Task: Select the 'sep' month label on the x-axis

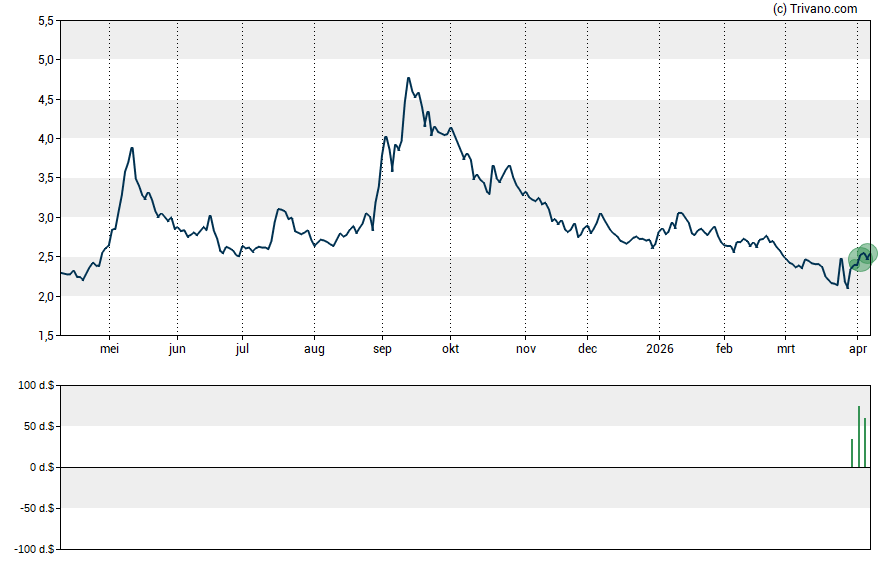Action: [382, 349]
